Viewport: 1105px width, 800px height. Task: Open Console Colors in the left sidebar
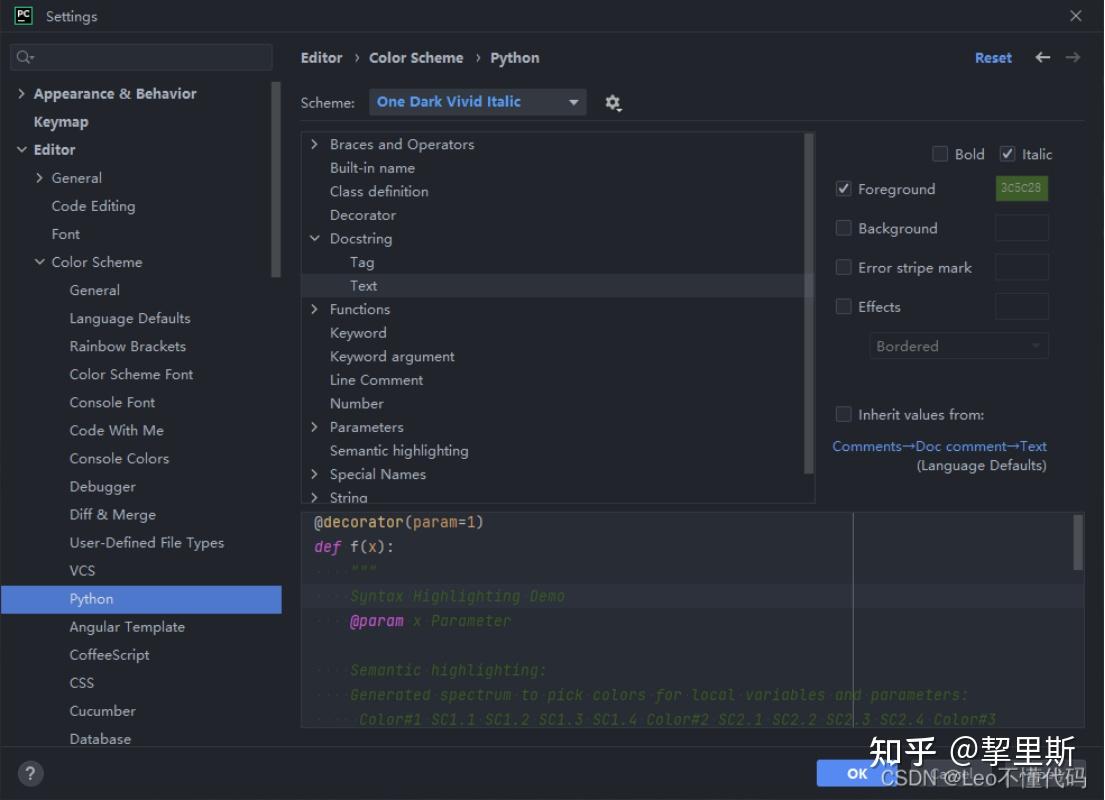[119, 458]
